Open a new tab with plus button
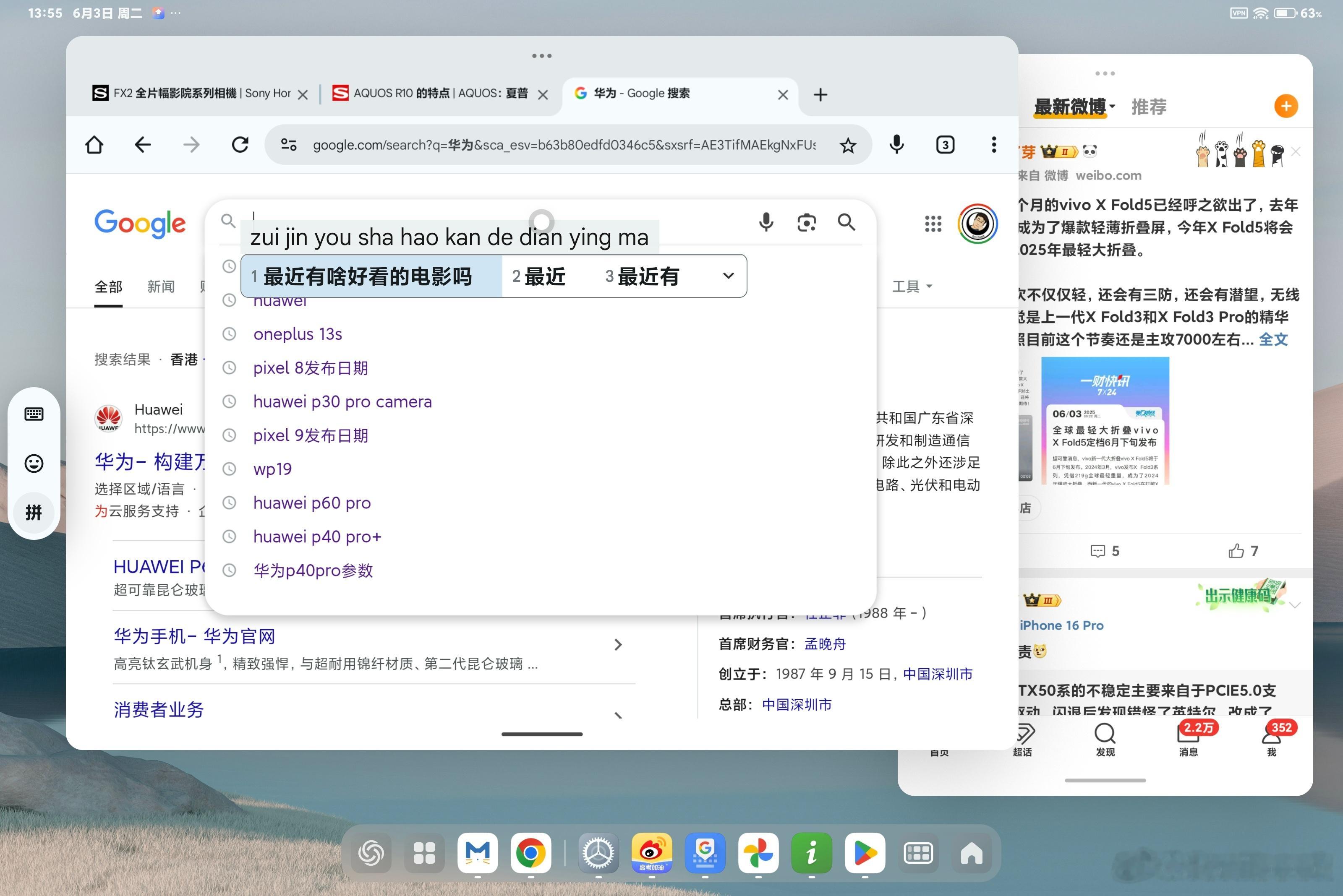Viewport: 1343px width, 896px height. coord(820,94)
